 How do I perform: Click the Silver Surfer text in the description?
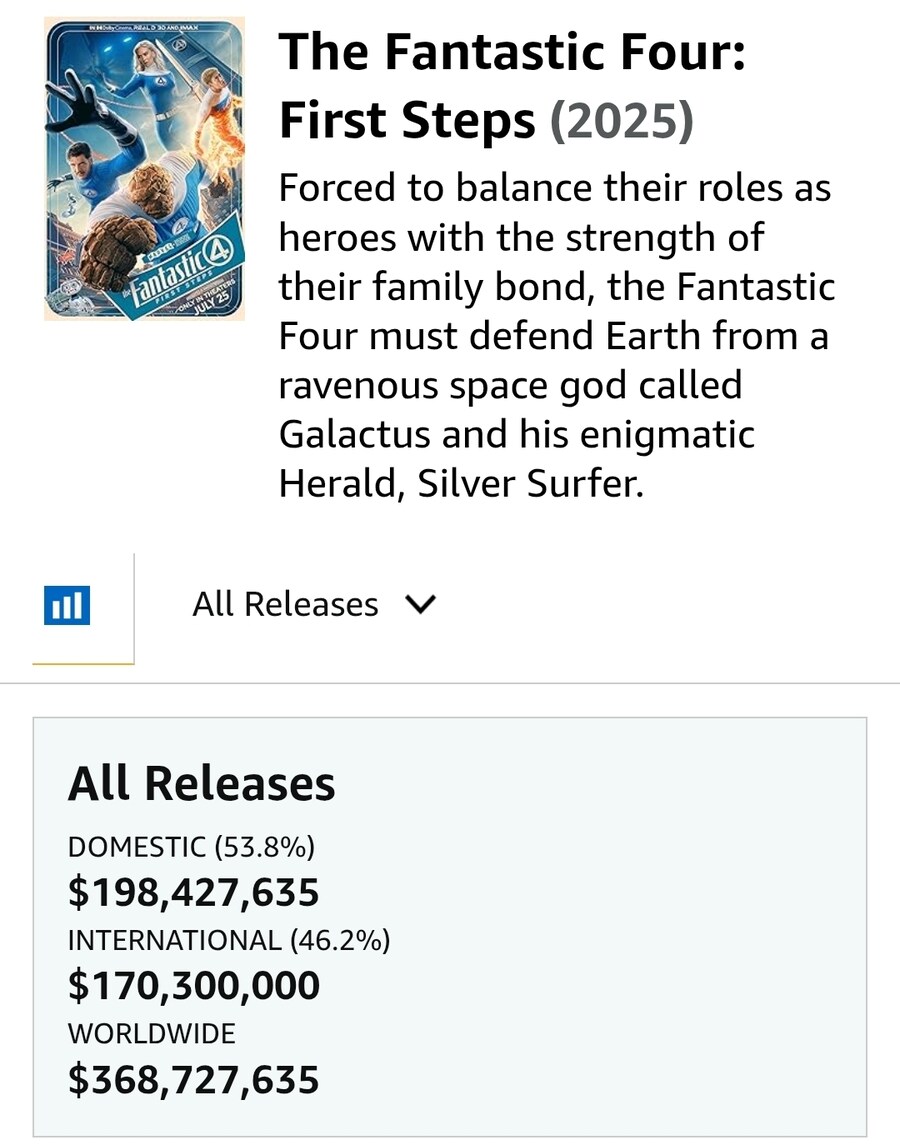click(x=530, y=483)
